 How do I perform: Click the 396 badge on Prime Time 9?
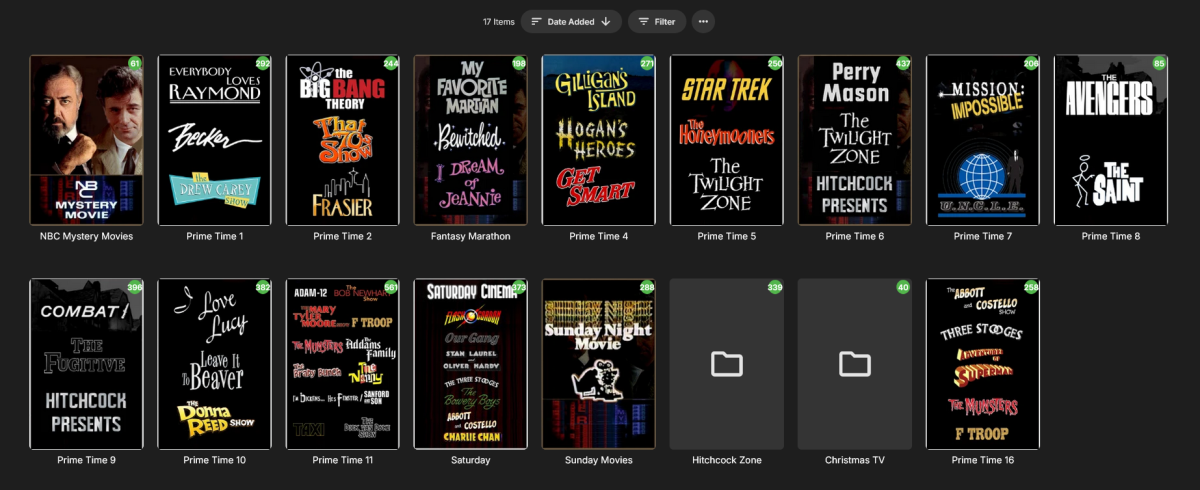[135, 287]
